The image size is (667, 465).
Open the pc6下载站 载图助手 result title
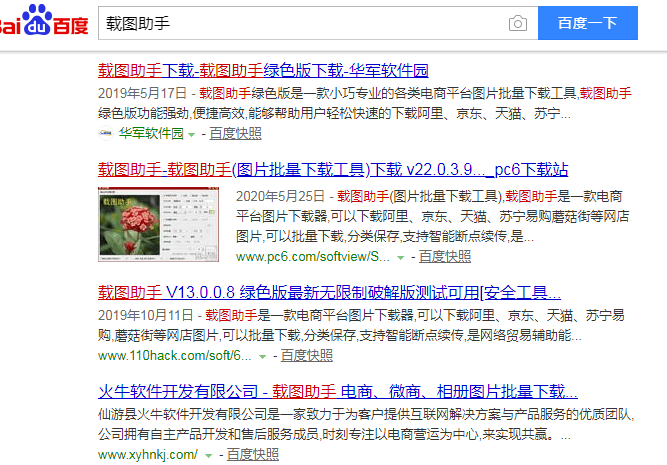pyautogui.click(x=333, y=170)
